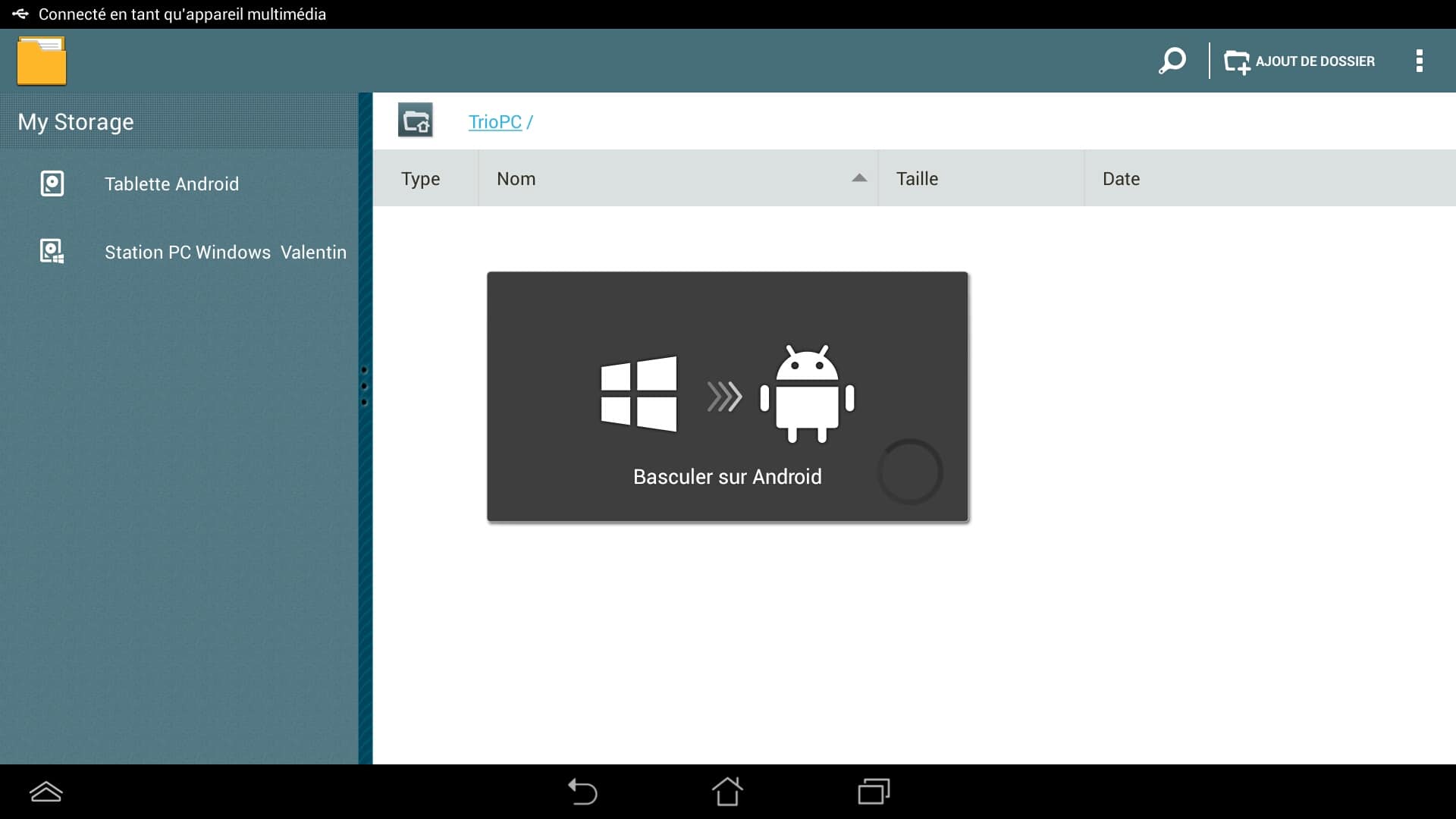Viewport: 1456px width, 819px height.
Task: Open the recent apps switcher
Action: pos(874,792)
